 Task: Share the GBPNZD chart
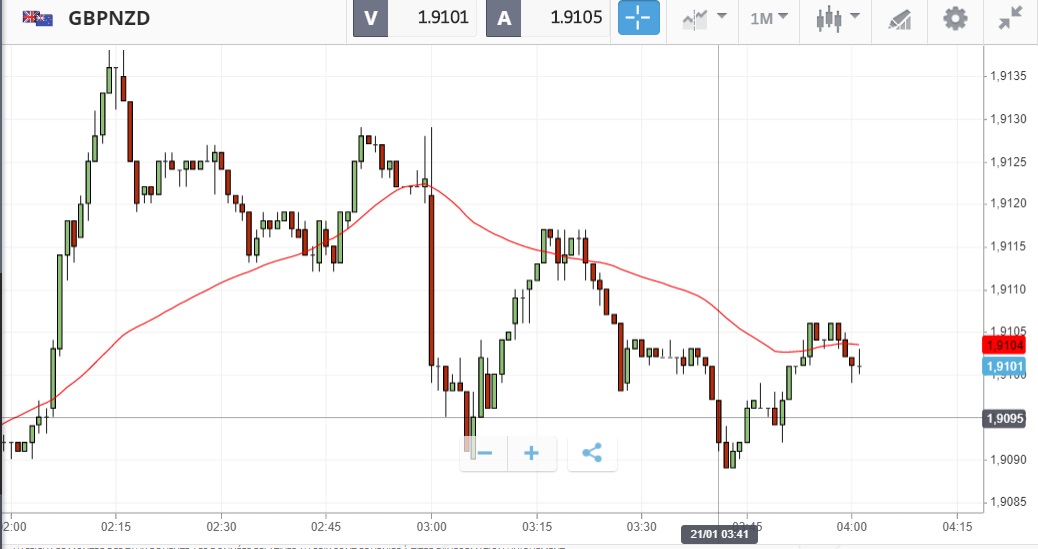[592, 453]
